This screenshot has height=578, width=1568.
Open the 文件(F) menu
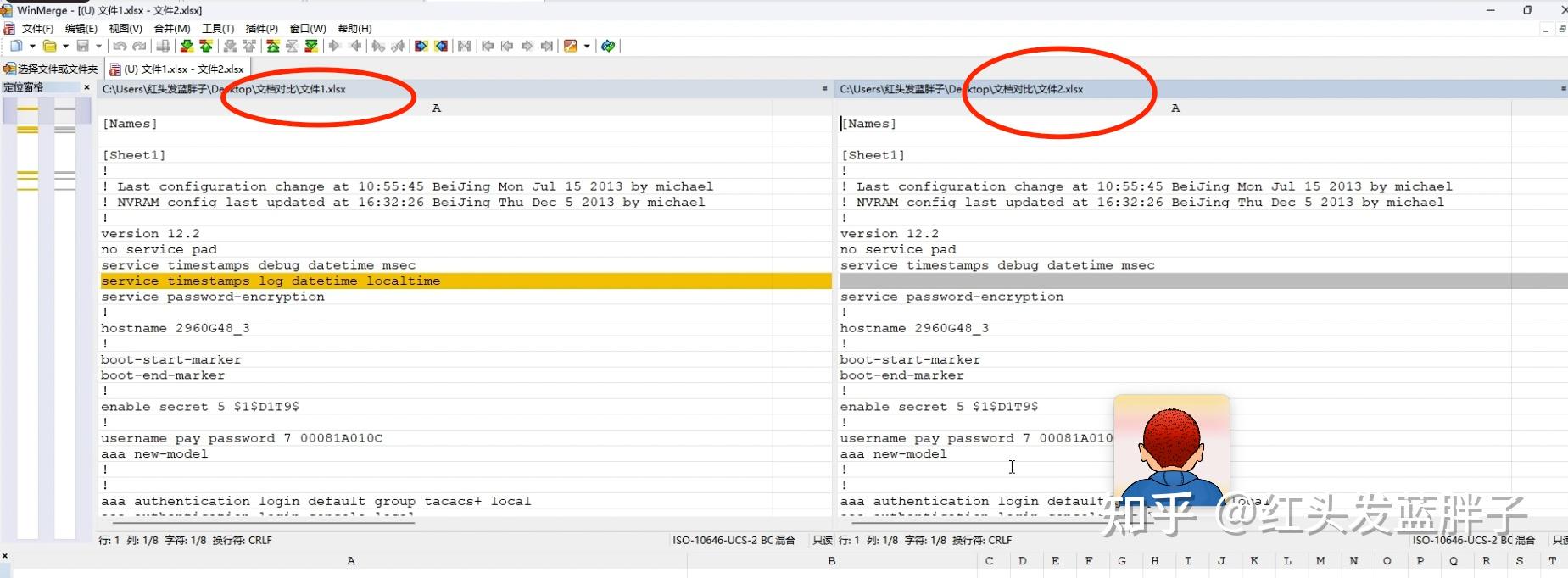pos(37,29)
